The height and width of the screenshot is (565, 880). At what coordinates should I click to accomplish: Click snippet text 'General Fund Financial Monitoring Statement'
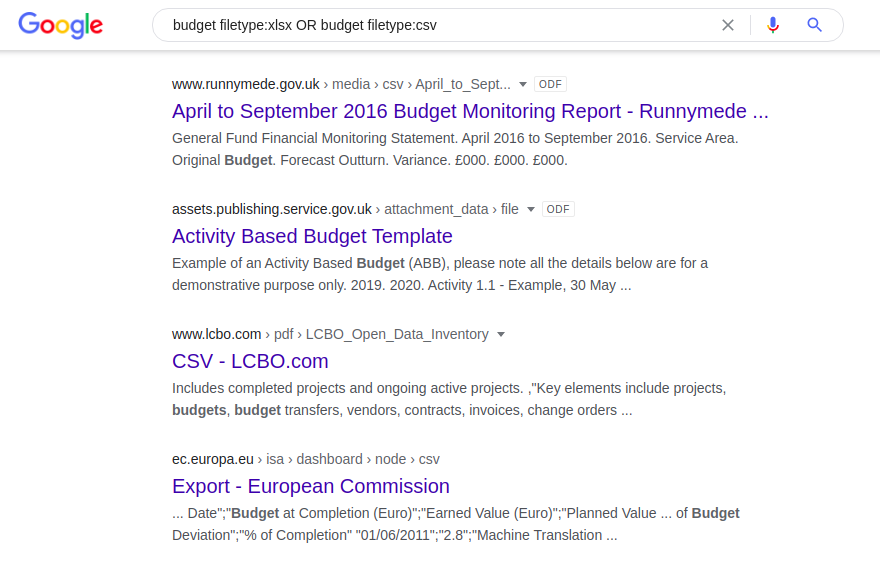pyautogui.click(x=311, y=139)
